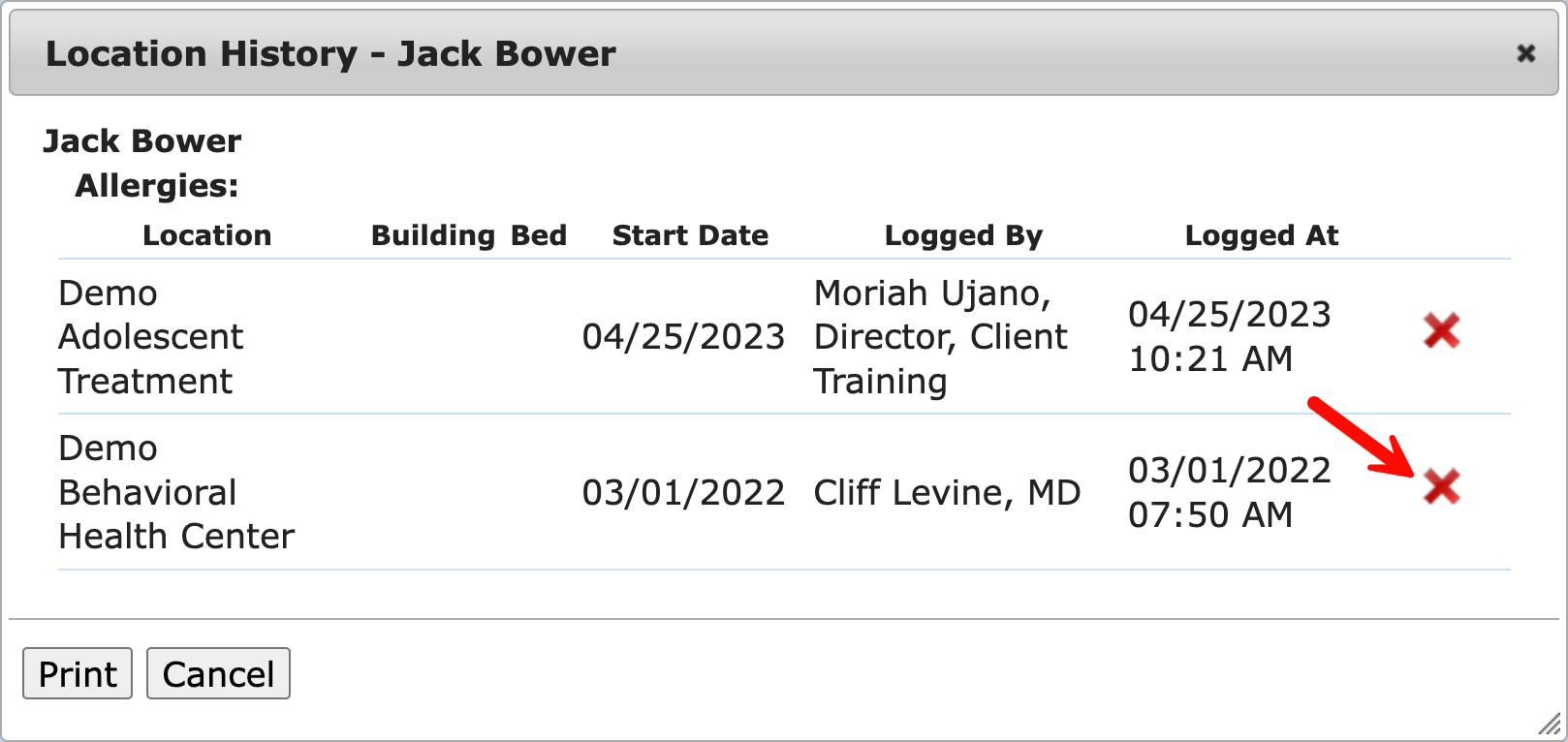The image size is (1568, 742).
Task: Click the Start Date column header
Action: point(690,235)
